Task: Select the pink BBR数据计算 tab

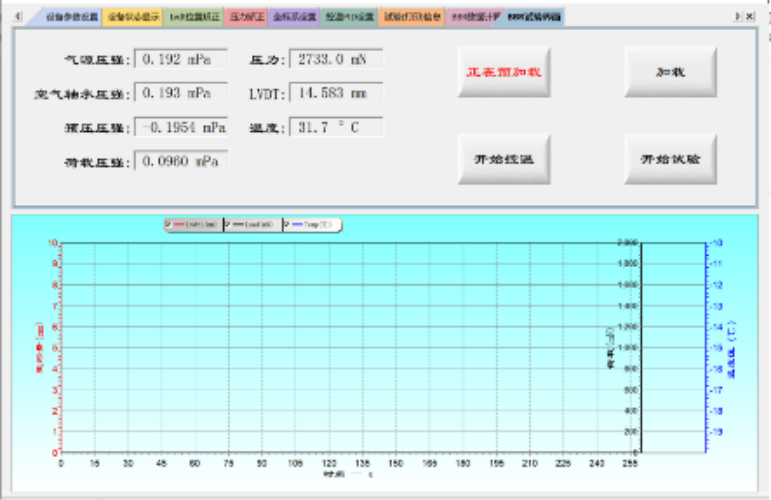Action: point(475,17)
